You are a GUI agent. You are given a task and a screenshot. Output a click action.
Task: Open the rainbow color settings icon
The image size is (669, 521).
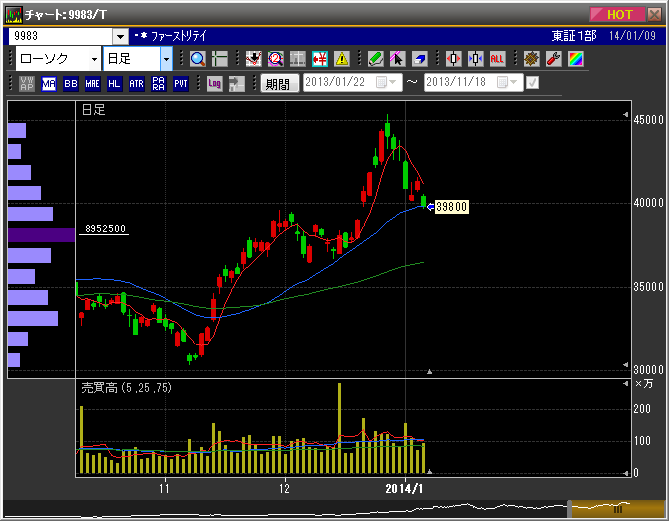pos(574,58)
